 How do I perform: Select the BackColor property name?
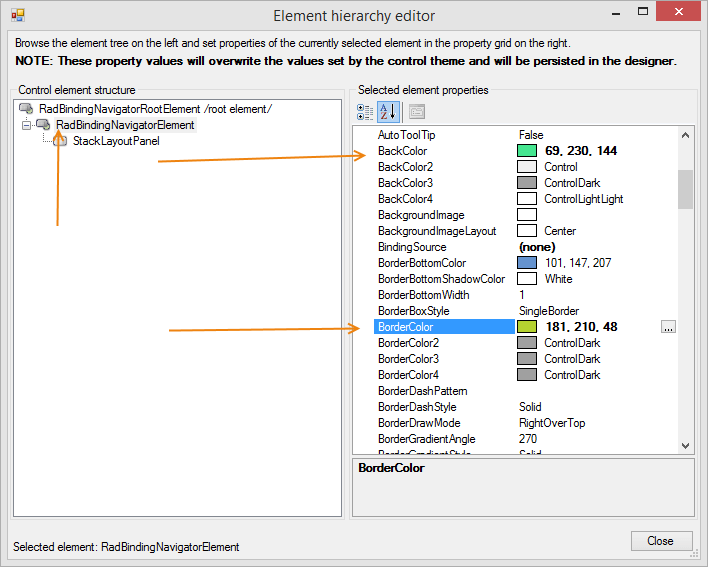coord(402,151)
